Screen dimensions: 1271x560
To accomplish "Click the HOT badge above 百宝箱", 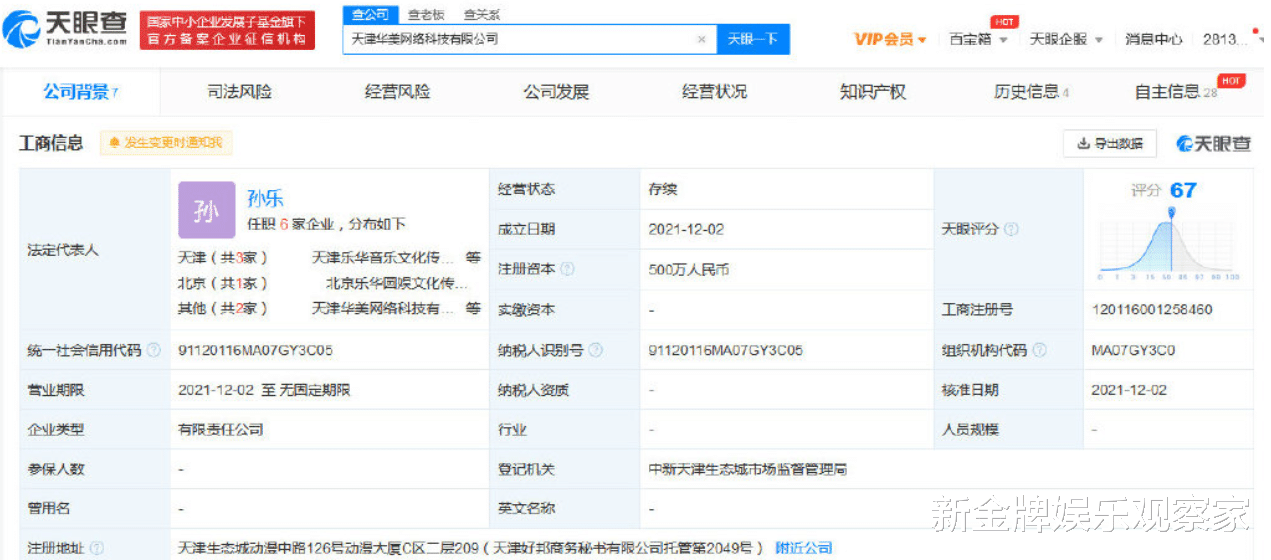I will pos(1004,22).
